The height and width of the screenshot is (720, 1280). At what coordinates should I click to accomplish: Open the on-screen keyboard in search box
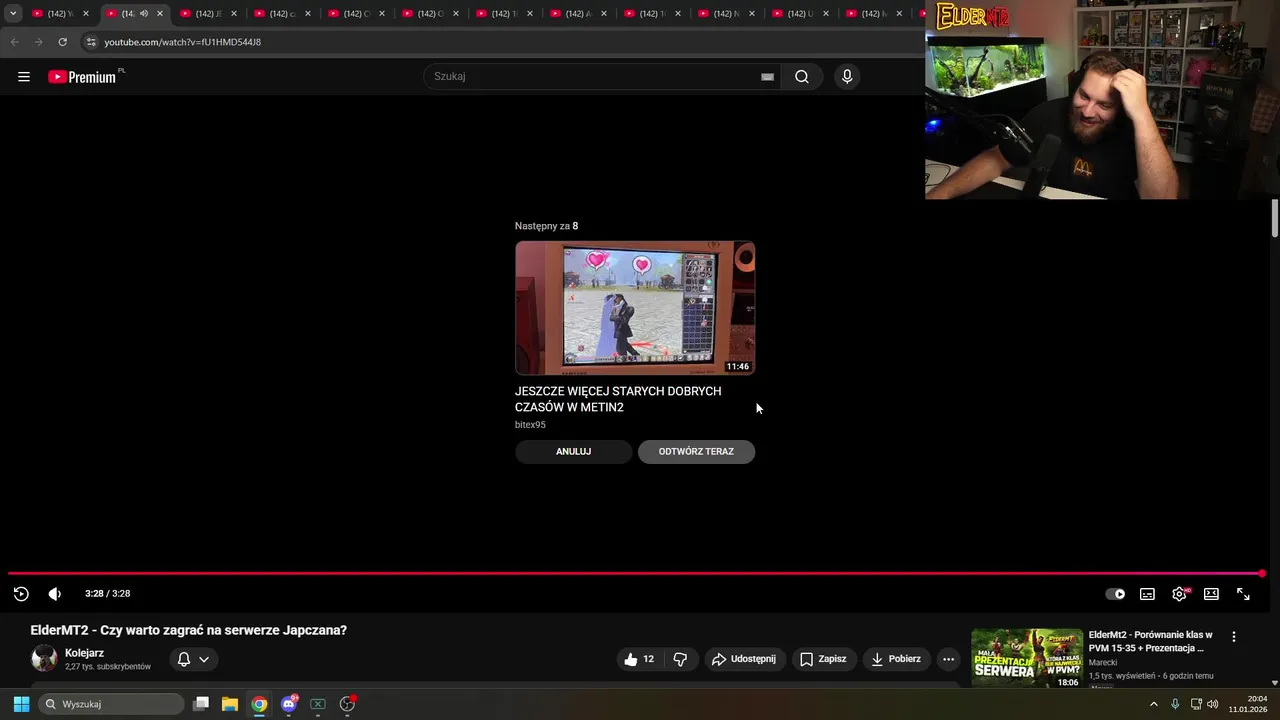[767, 77]
